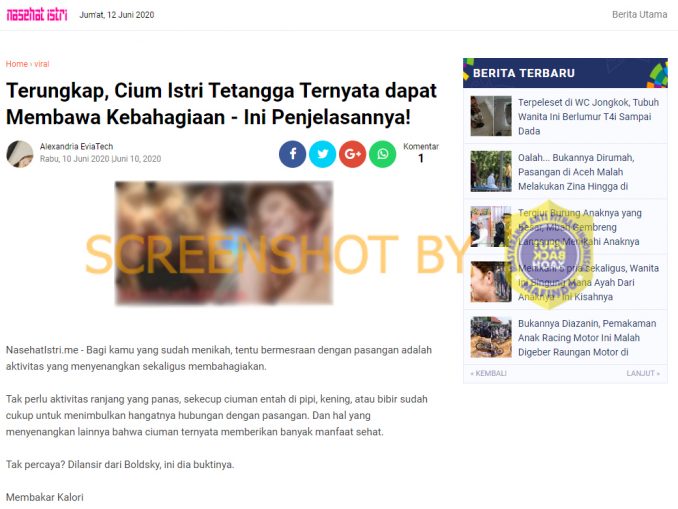This screenshot has height=509, width=678.
Task: Open author Alexandria EviaTech's avatar
Action: pyautogui.click(x=19, y=154)
